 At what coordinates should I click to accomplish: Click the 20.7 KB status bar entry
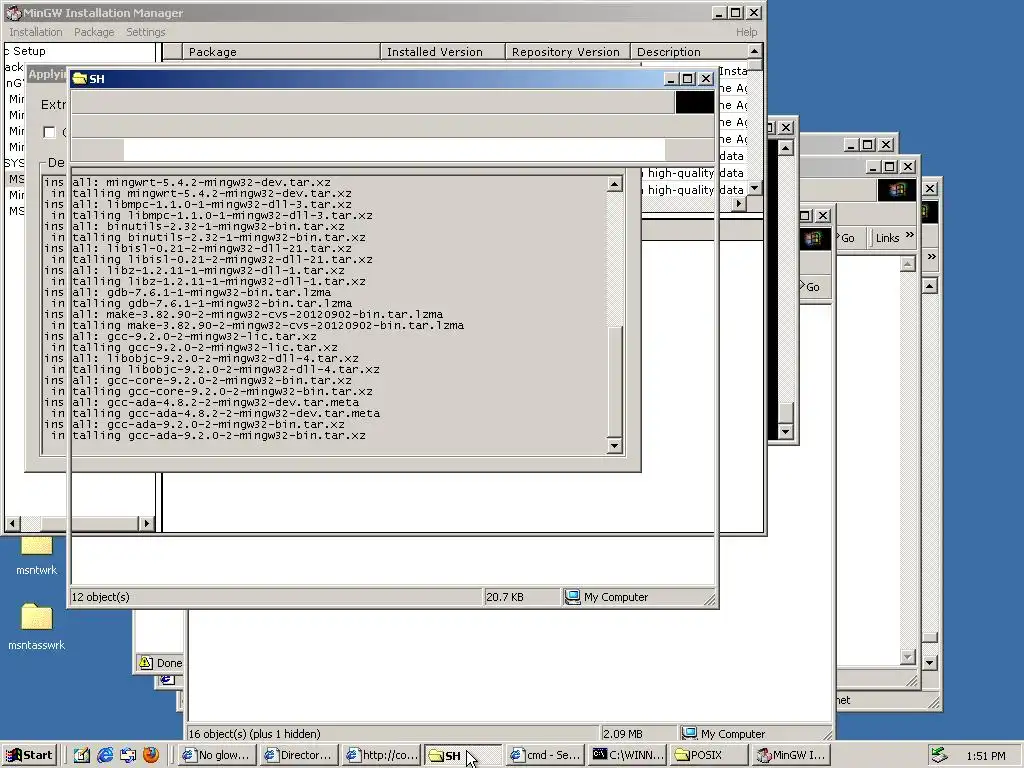[x=504, y=597]
